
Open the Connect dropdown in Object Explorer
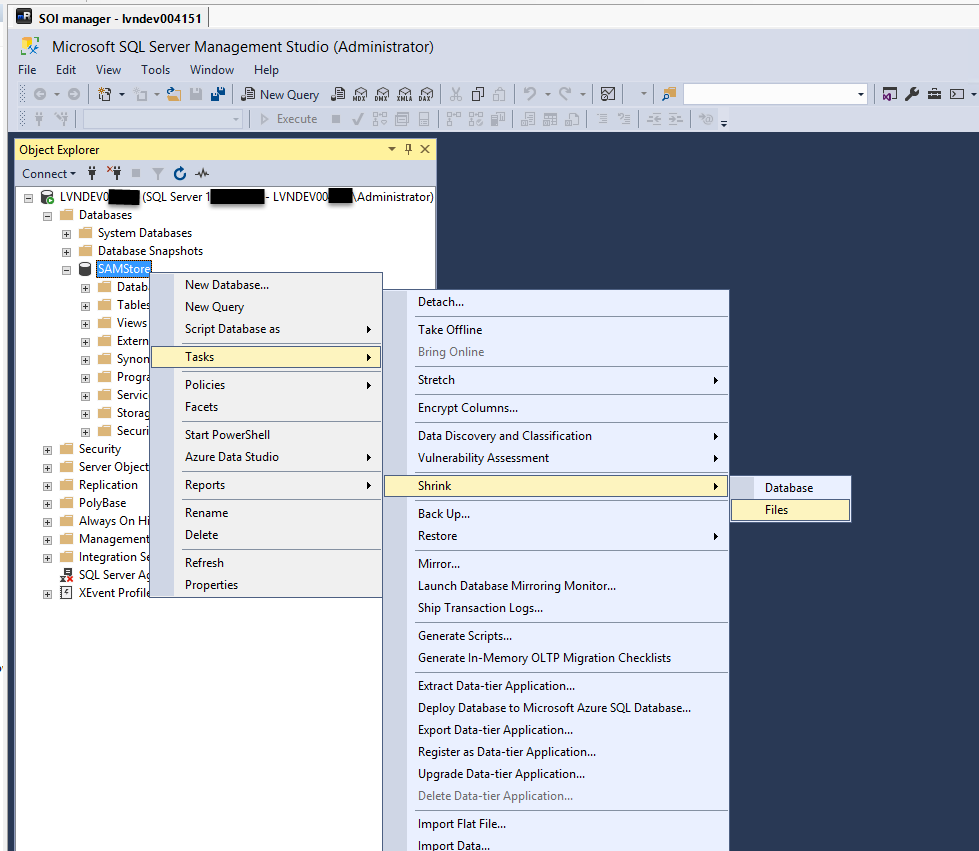[x=49, y=173]
